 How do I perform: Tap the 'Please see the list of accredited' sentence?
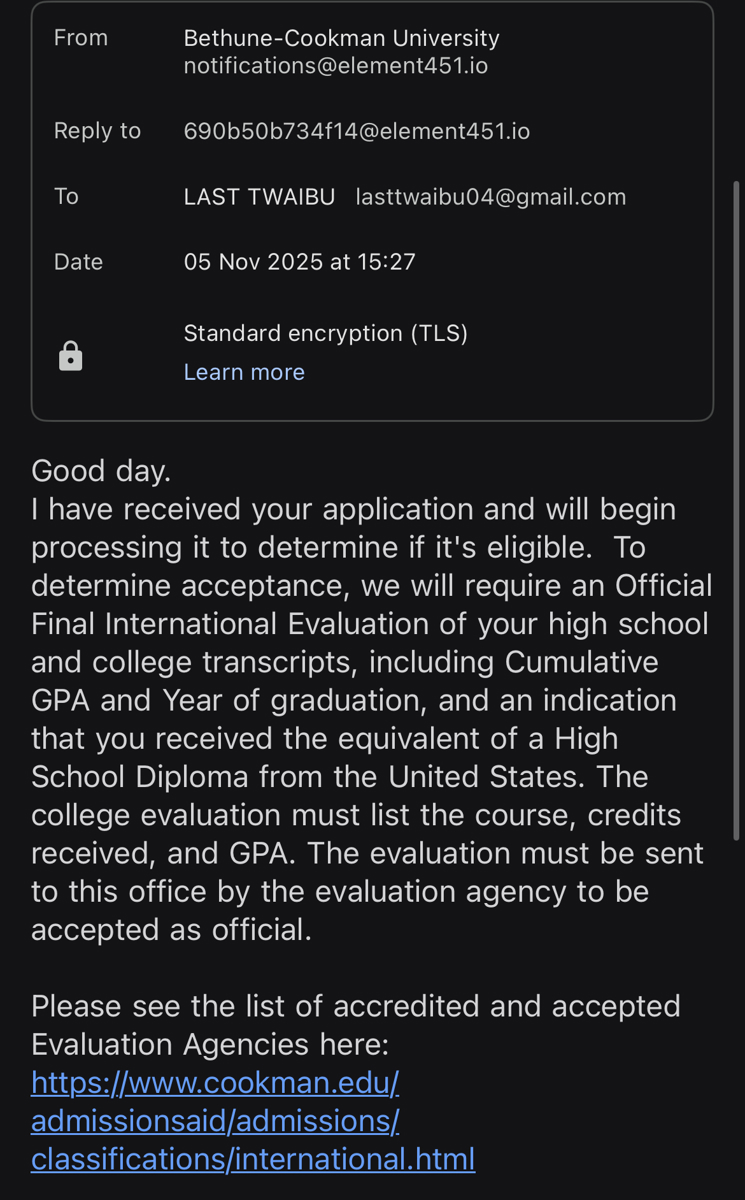[356, 1006]
